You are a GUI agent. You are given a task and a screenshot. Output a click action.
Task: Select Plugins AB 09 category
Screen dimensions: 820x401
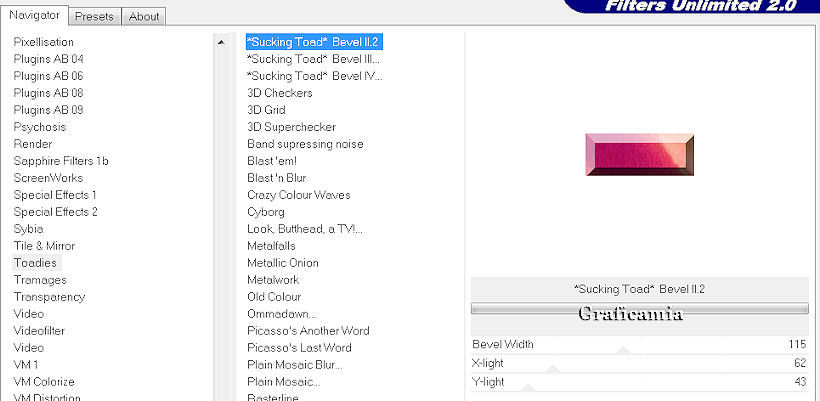[x=48, y=110]
